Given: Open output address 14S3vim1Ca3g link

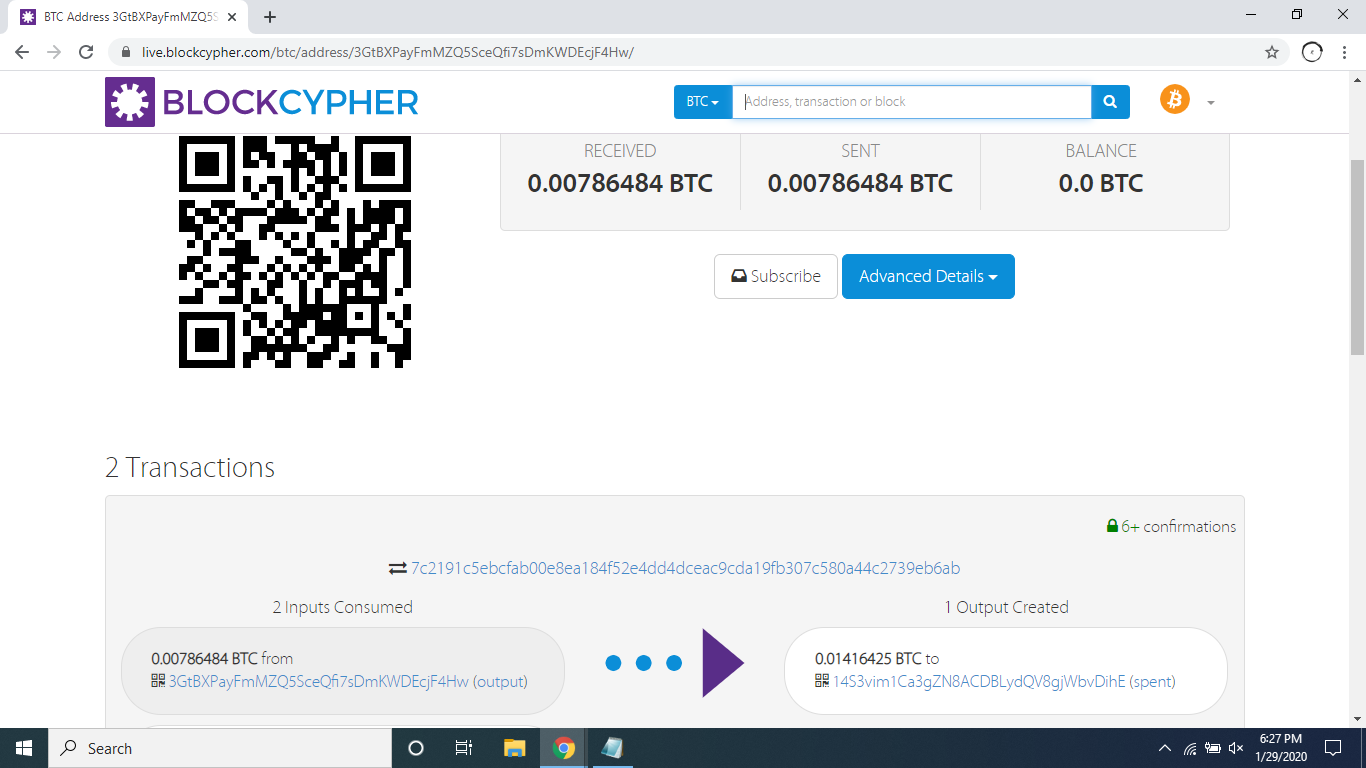Looking at the screenshot, I should (x=979, y=681).
